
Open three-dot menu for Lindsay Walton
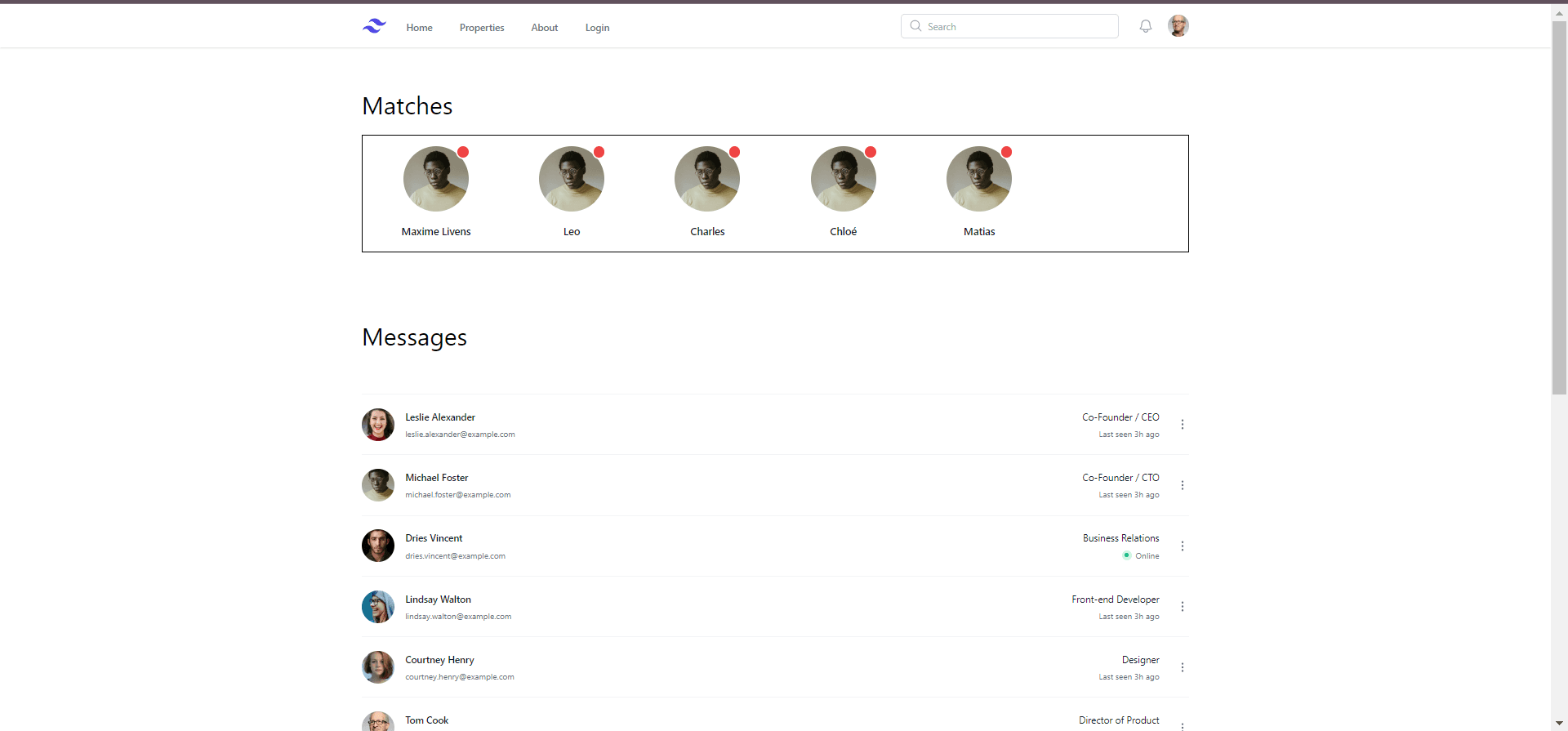1182,607
